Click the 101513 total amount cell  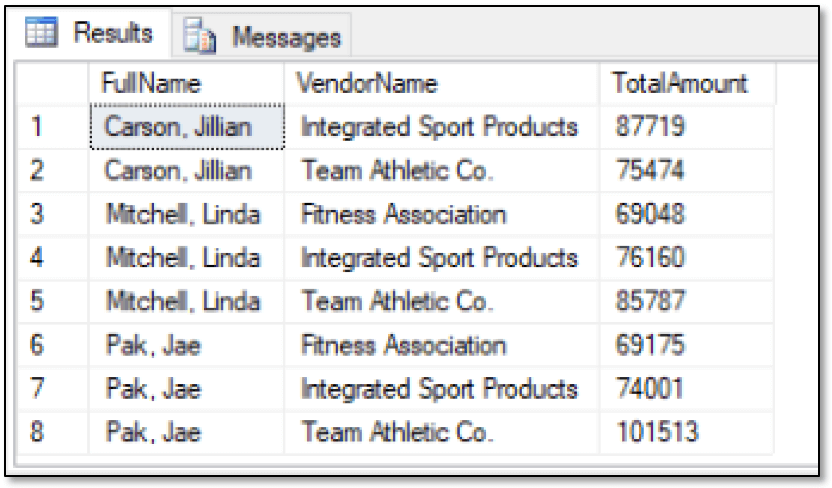coord(687,432)
